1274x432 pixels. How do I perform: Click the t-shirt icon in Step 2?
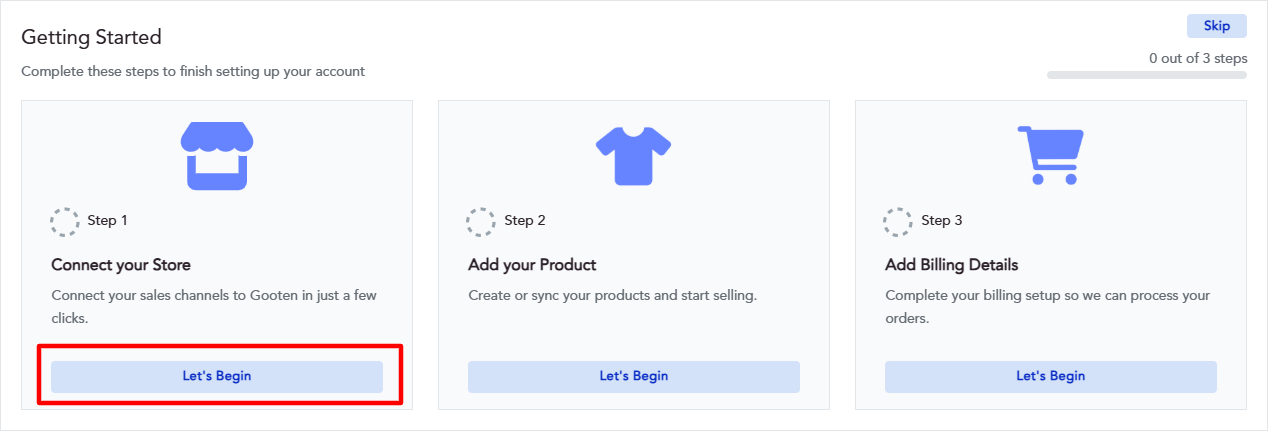pos(634,155)
